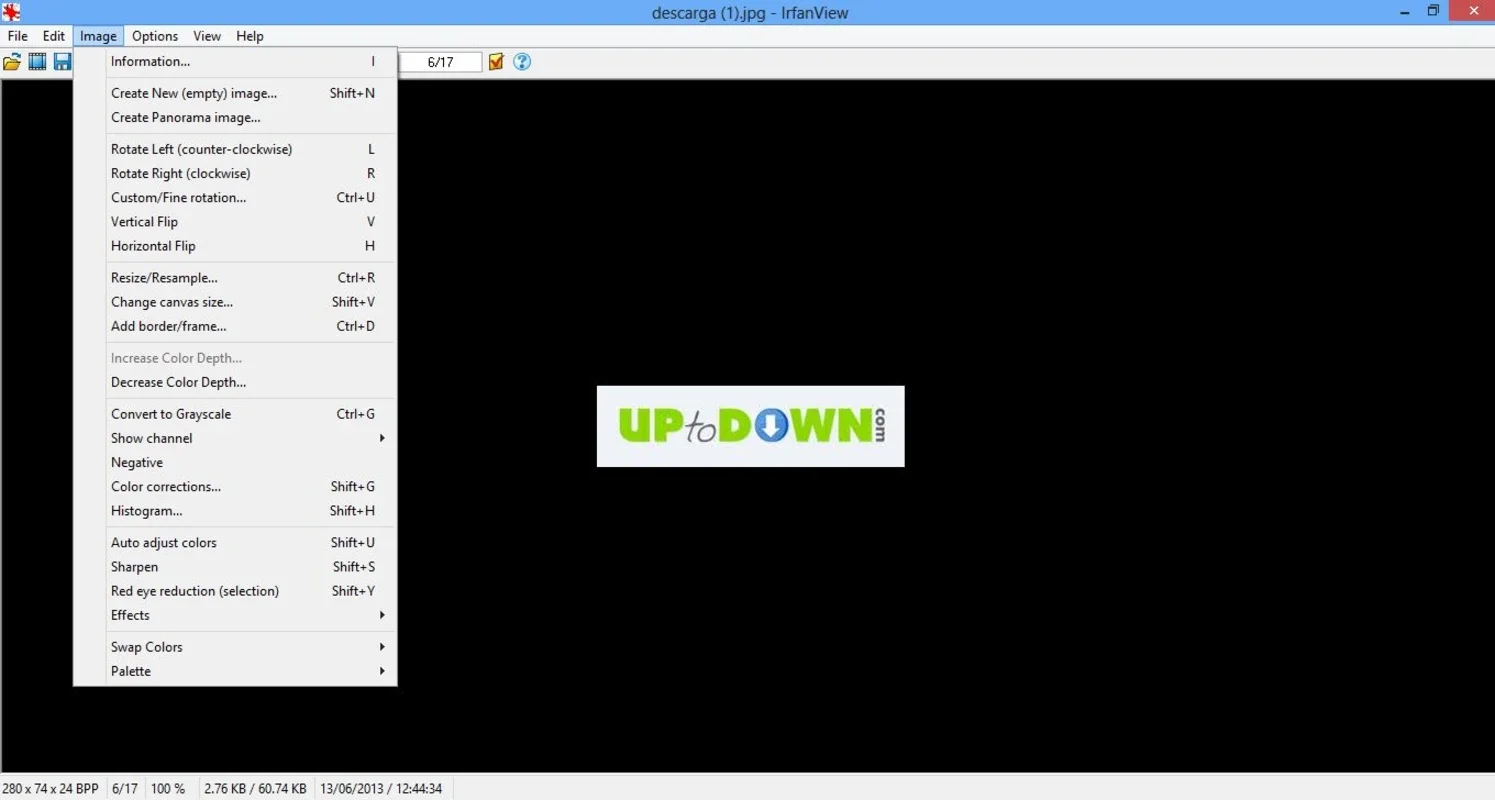Select Change canvas size...
Screen dimensions: 1495x800
click(x=235, y=301)
